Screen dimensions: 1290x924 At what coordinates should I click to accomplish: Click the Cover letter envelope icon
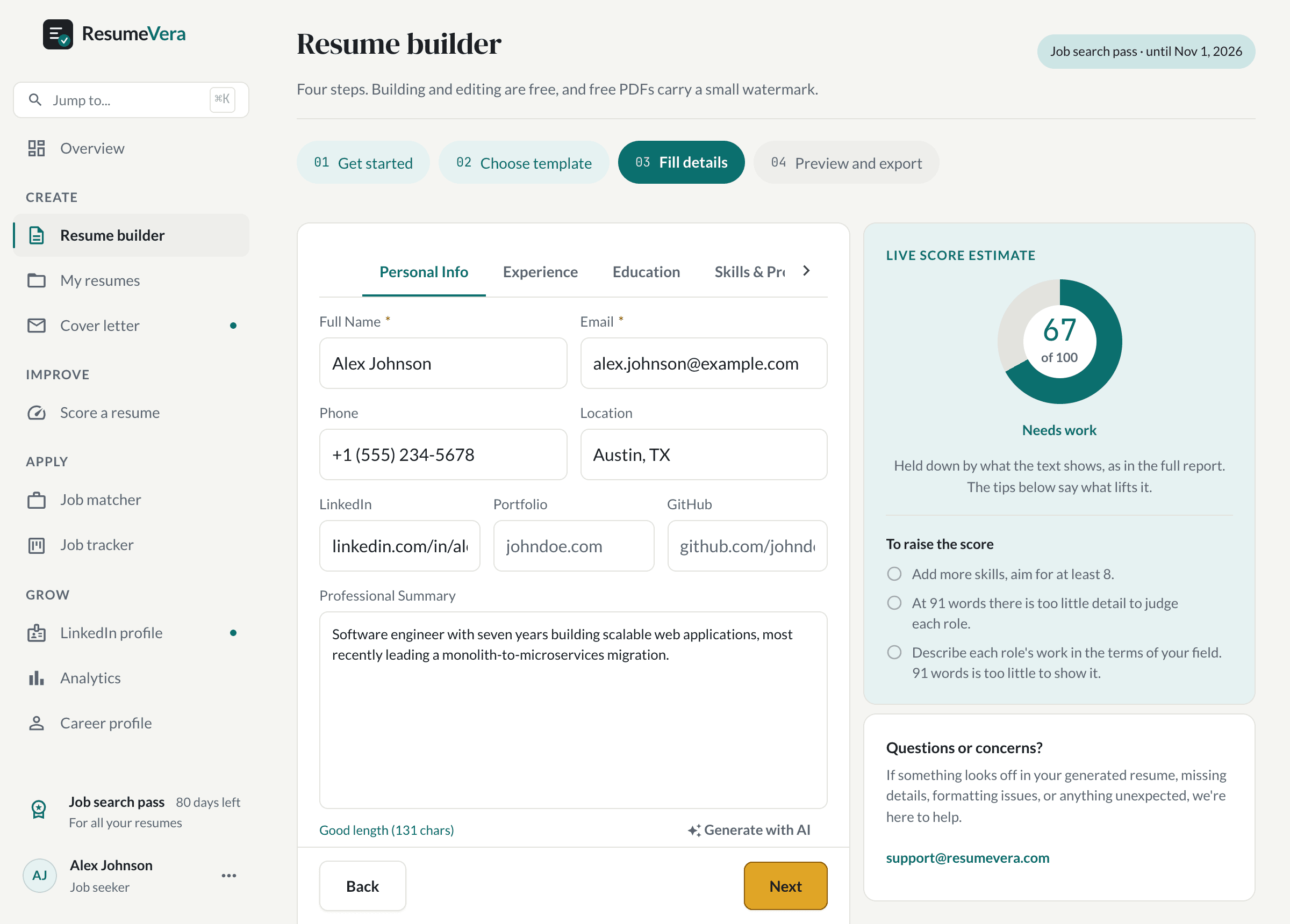[x=37, y=325]
